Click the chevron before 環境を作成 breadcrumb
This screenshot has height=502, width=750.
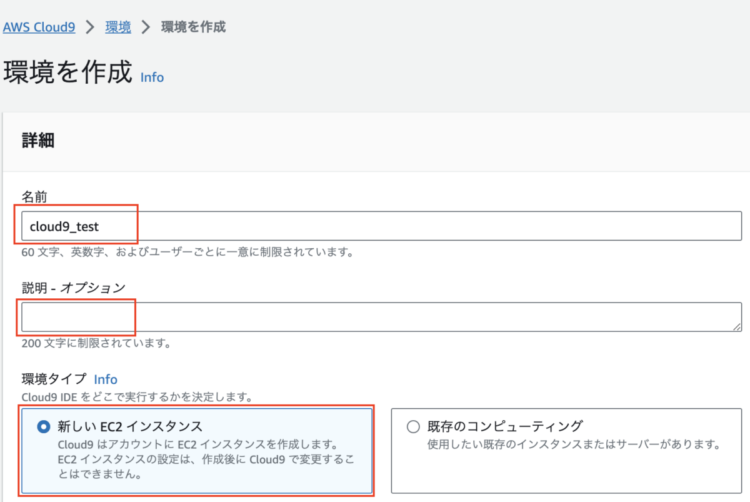point(145,27)
